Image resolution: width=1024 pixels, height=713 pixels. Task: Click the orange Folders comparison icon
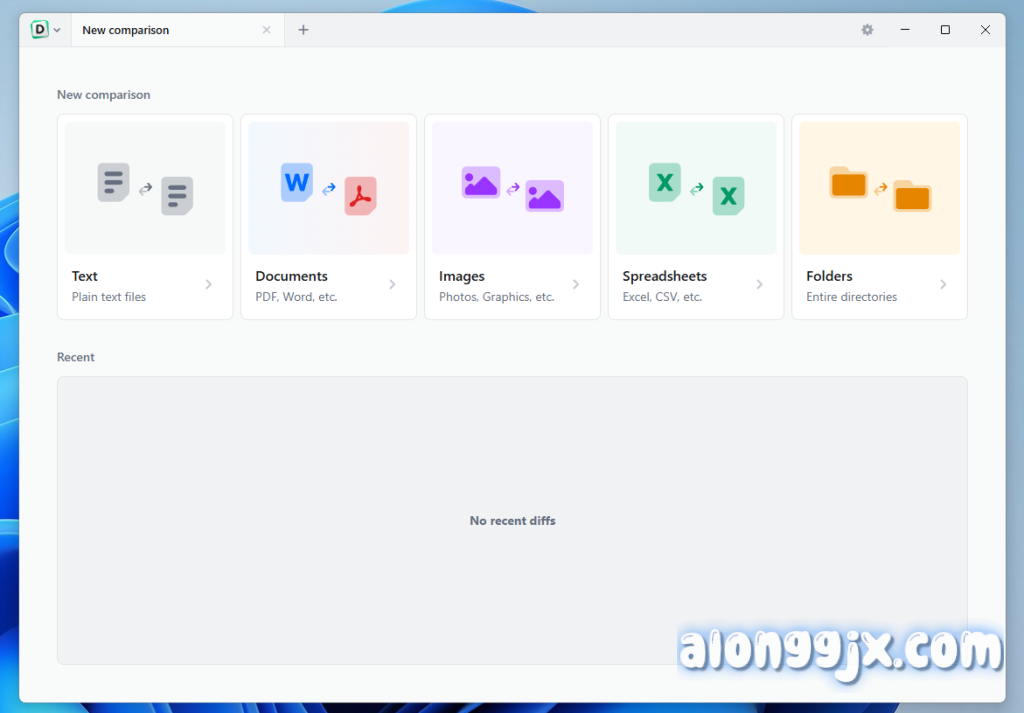879,188
